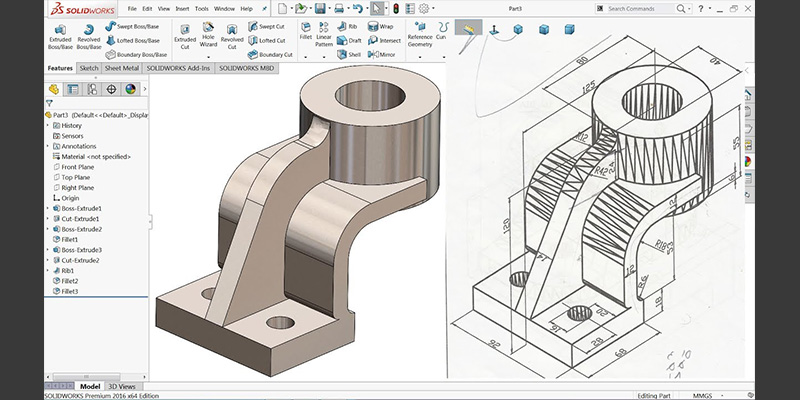Click the Boundary Boss/Base tool
800x400 pixels.
click(136, 55)
